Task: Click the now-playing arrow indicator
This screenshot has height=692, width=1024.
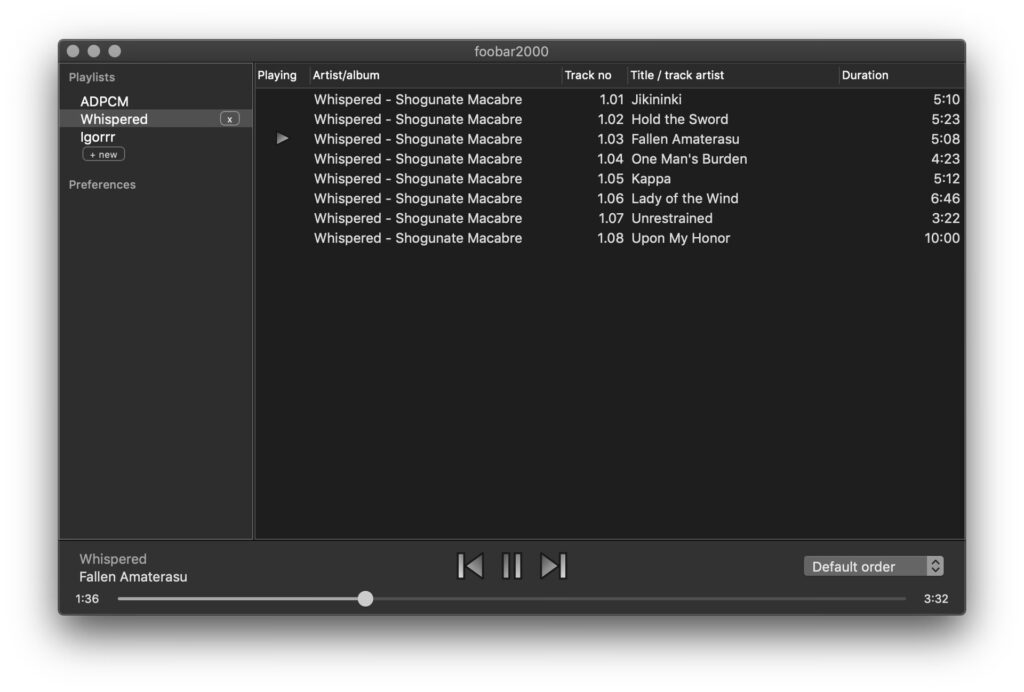Action: click(x=282, y=139)
